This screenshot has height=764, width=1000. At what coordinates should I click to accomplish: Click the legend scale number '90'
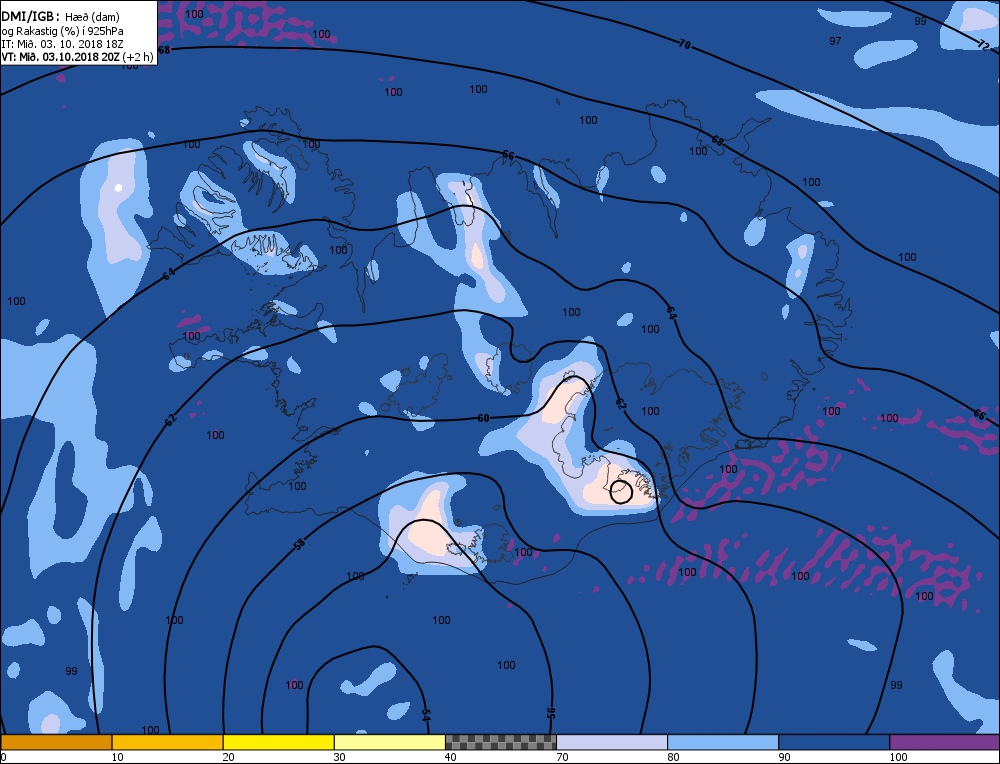(x=784, y=757)
